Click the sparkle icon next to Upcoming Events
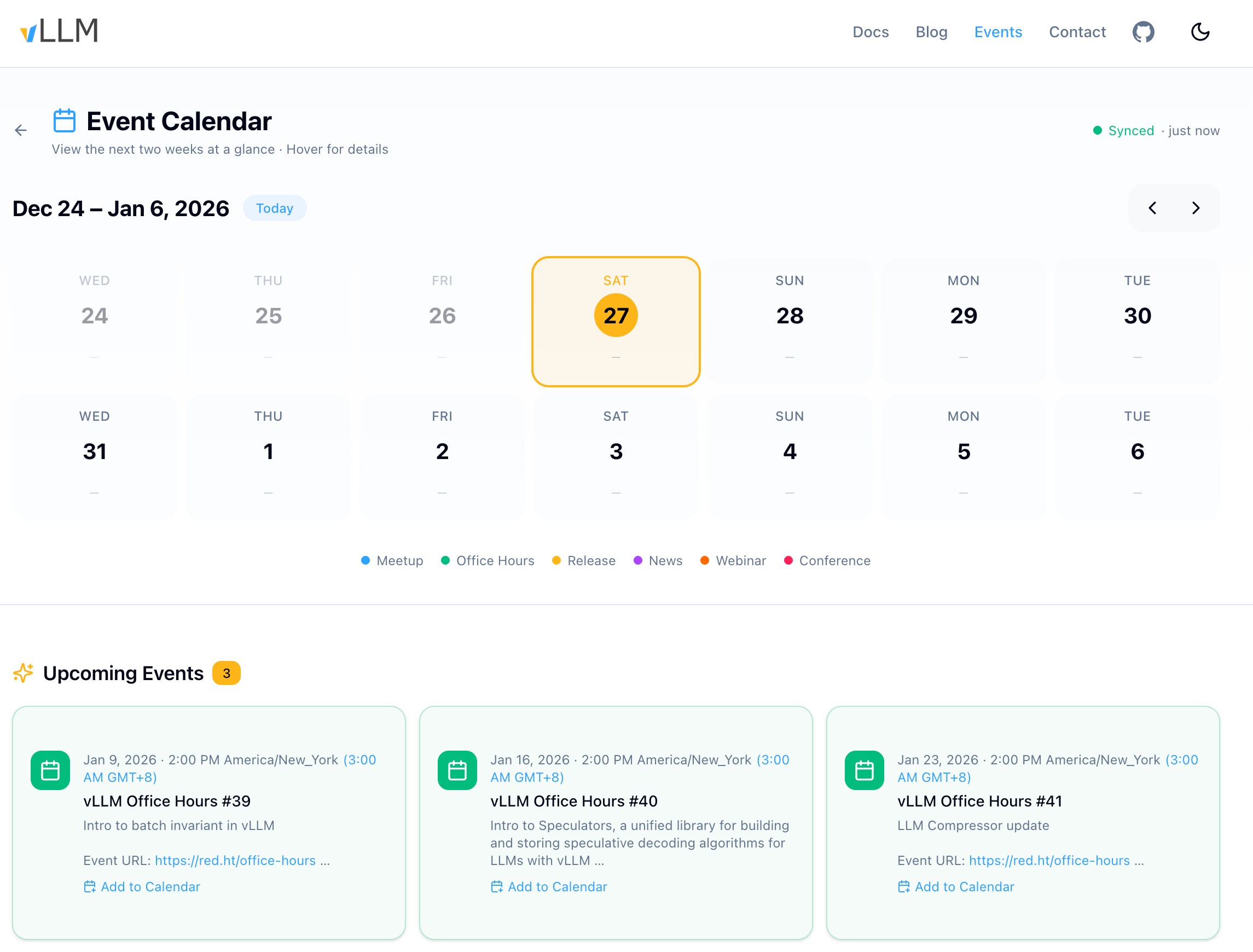The height and width of the screenshot is (952, 1253). [x=23, y=673]
